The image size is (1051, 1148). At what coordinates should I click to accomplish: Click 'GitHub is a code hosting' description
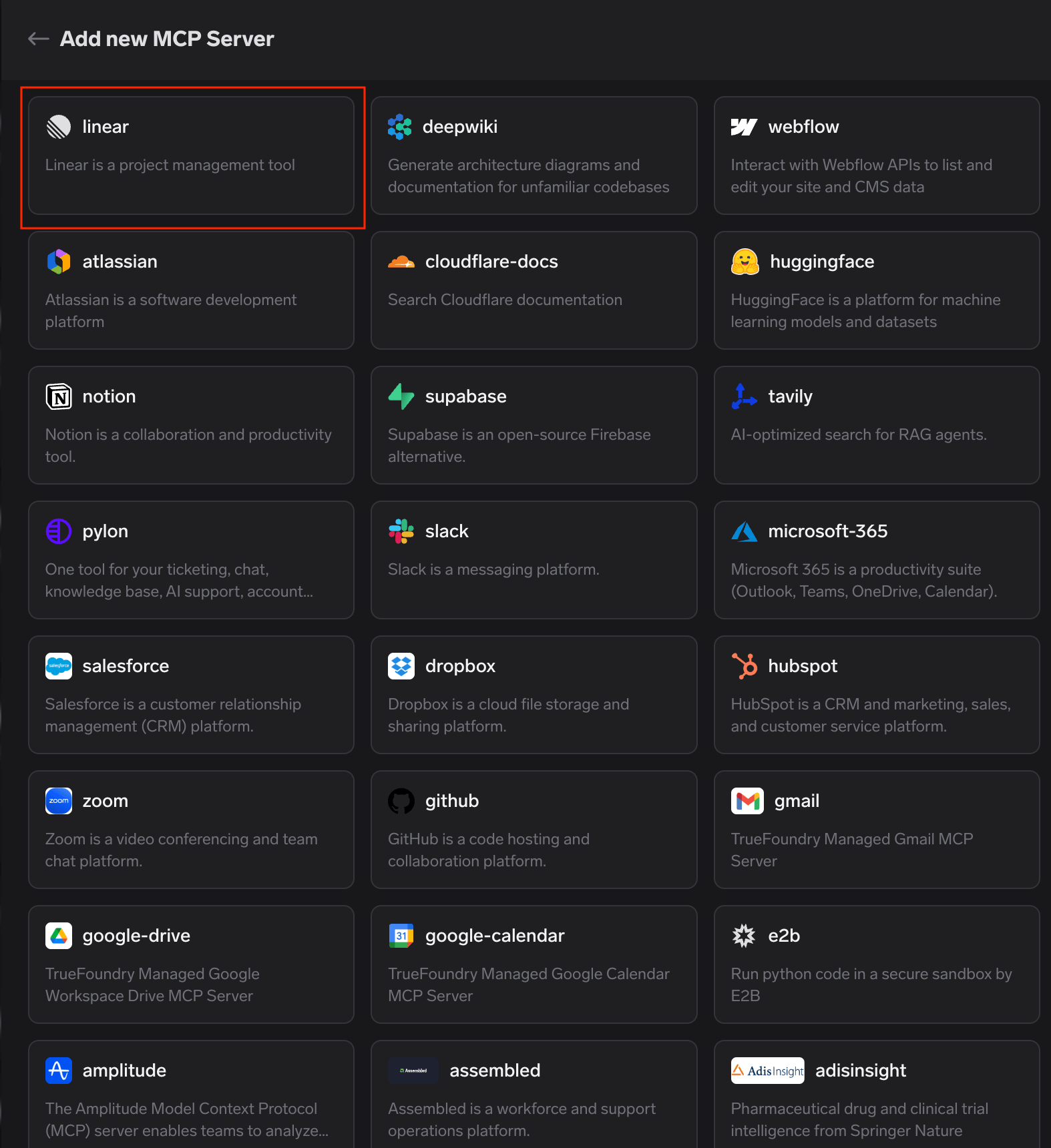click(489, 850)
